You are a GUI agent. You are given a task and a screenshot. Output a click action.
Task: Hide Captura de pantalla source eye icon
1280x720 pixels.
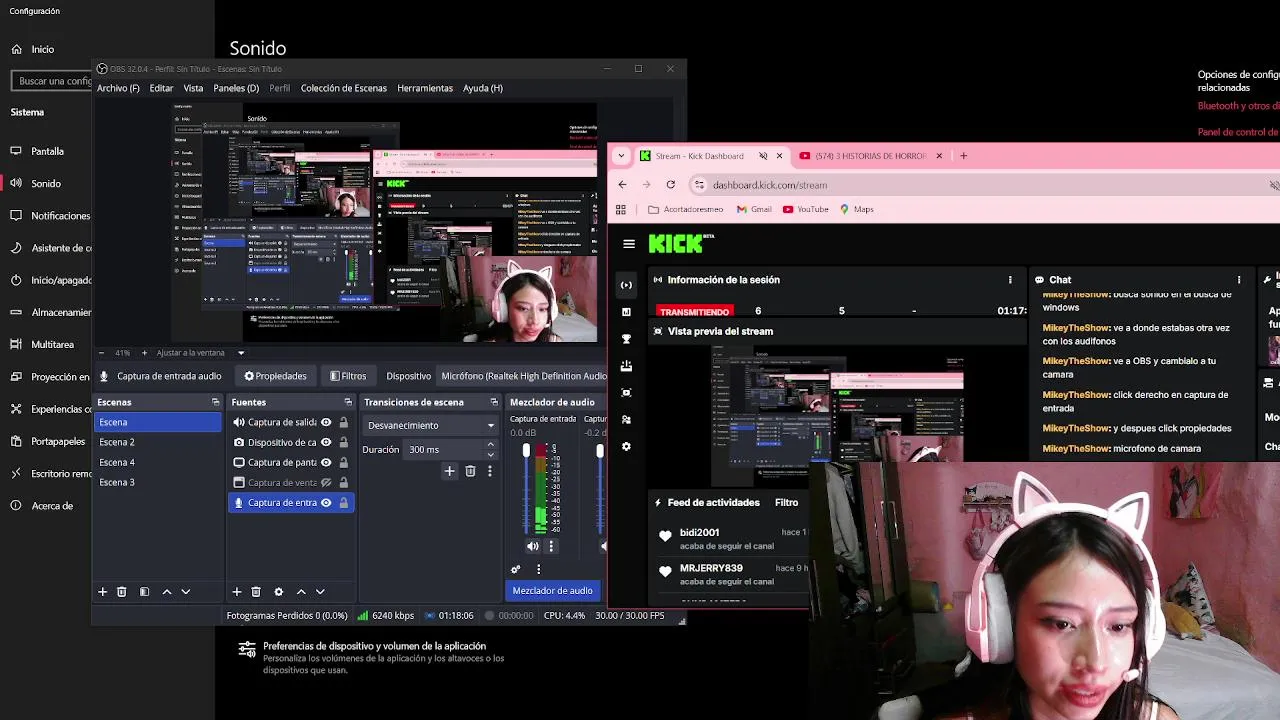click(x=326, y=462)
